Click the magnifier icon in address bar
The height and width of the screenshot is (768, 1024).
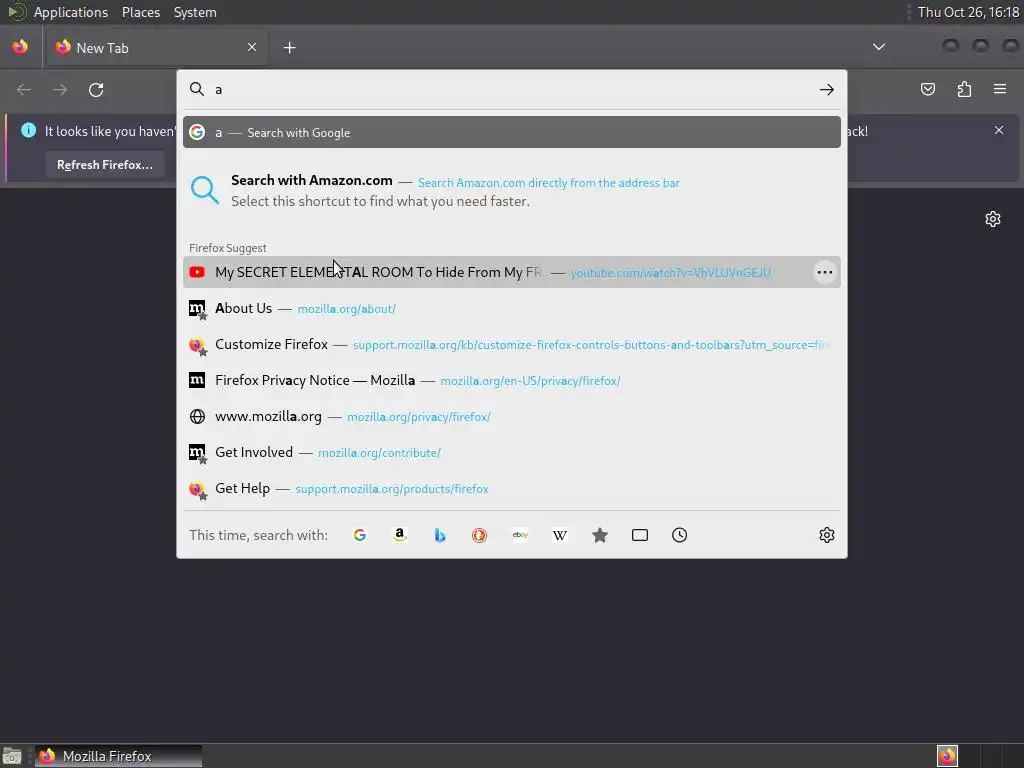point(197,89)
